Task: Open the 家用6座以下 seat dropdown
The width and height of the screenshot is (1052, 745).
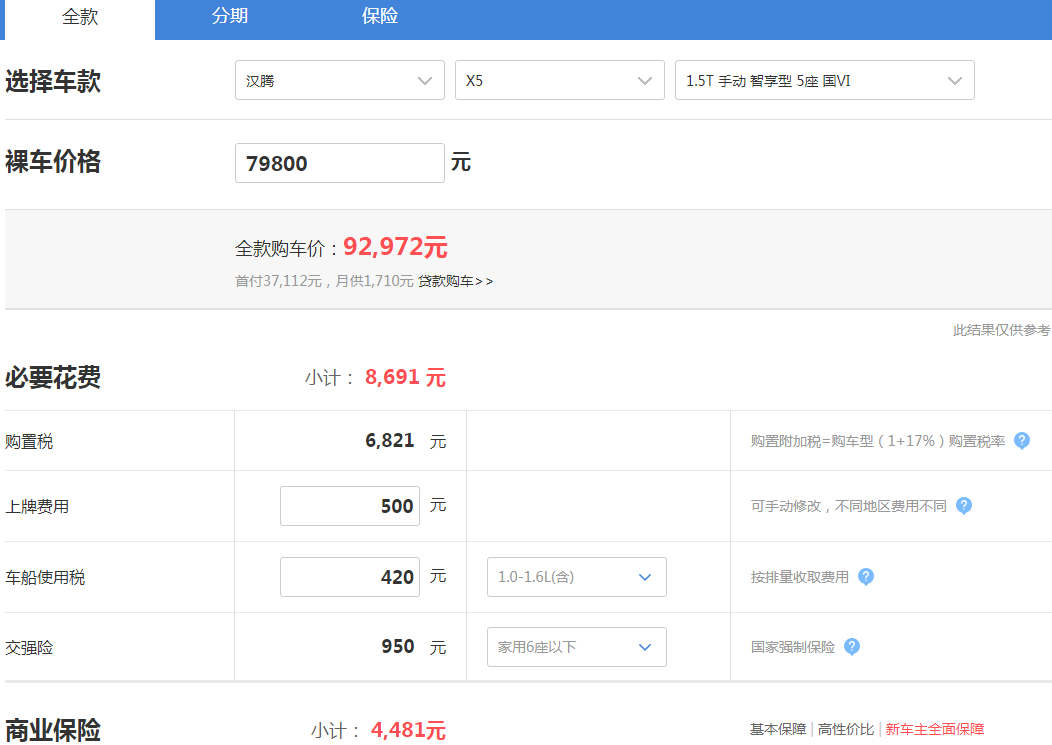Action: pyautogui.click(x=576, y=647)
